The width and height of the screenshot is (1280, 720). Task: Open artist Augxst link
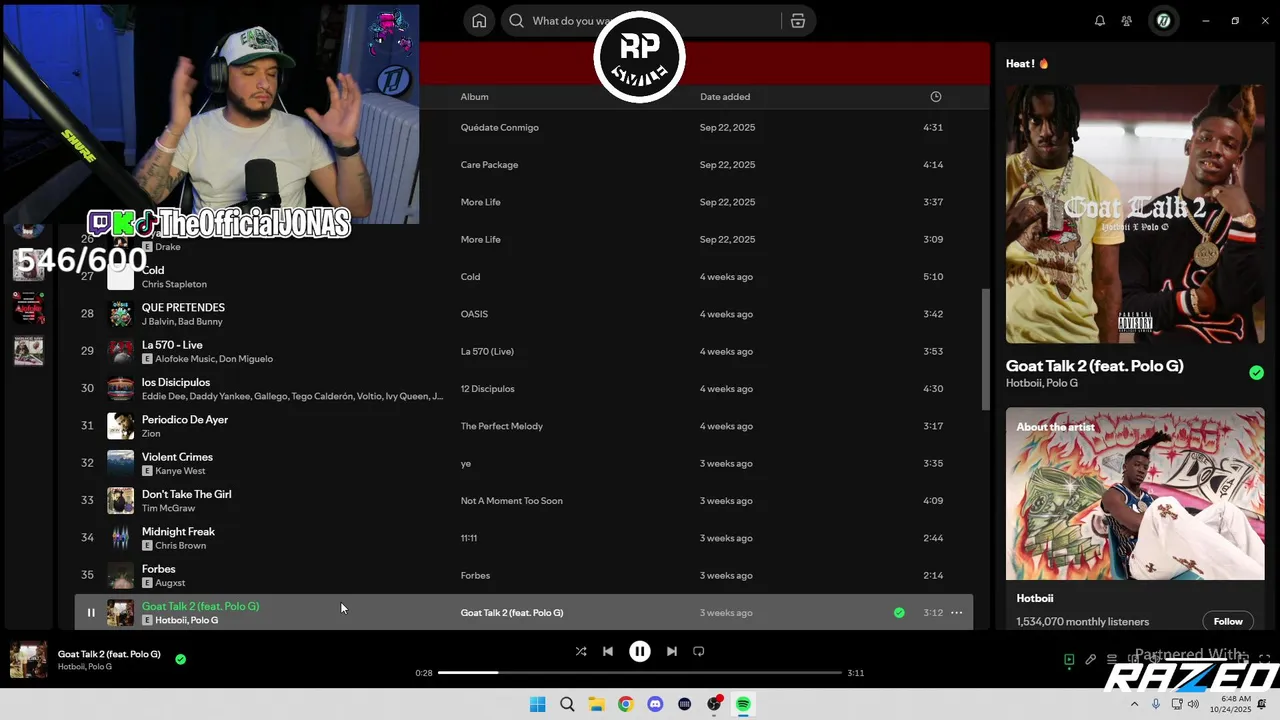point(170,583)
